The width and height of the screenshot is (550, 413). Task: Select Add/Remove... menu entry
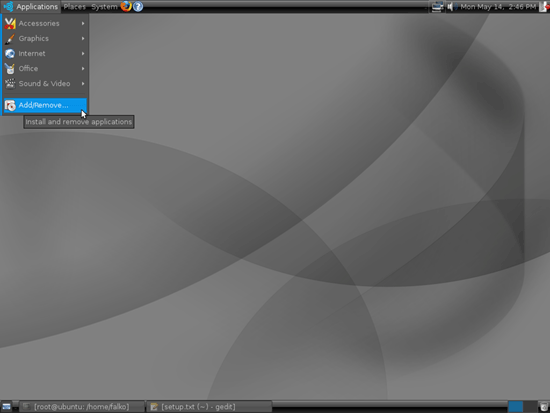45,105
